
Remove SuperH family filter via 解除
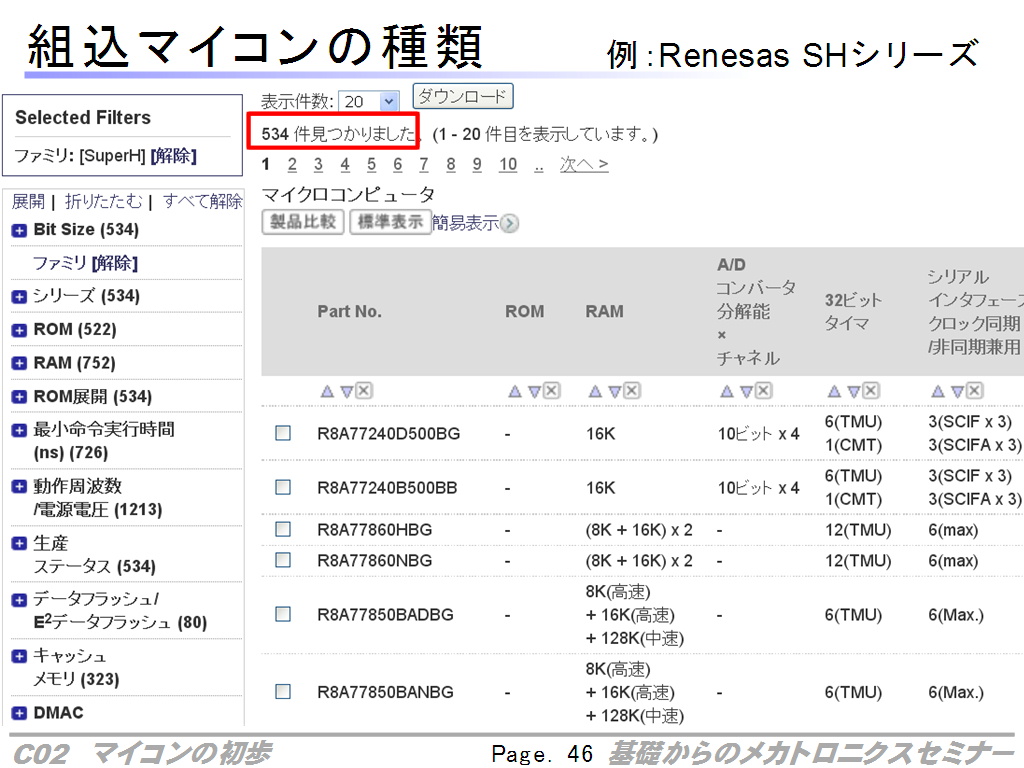(x=174, y=156)
